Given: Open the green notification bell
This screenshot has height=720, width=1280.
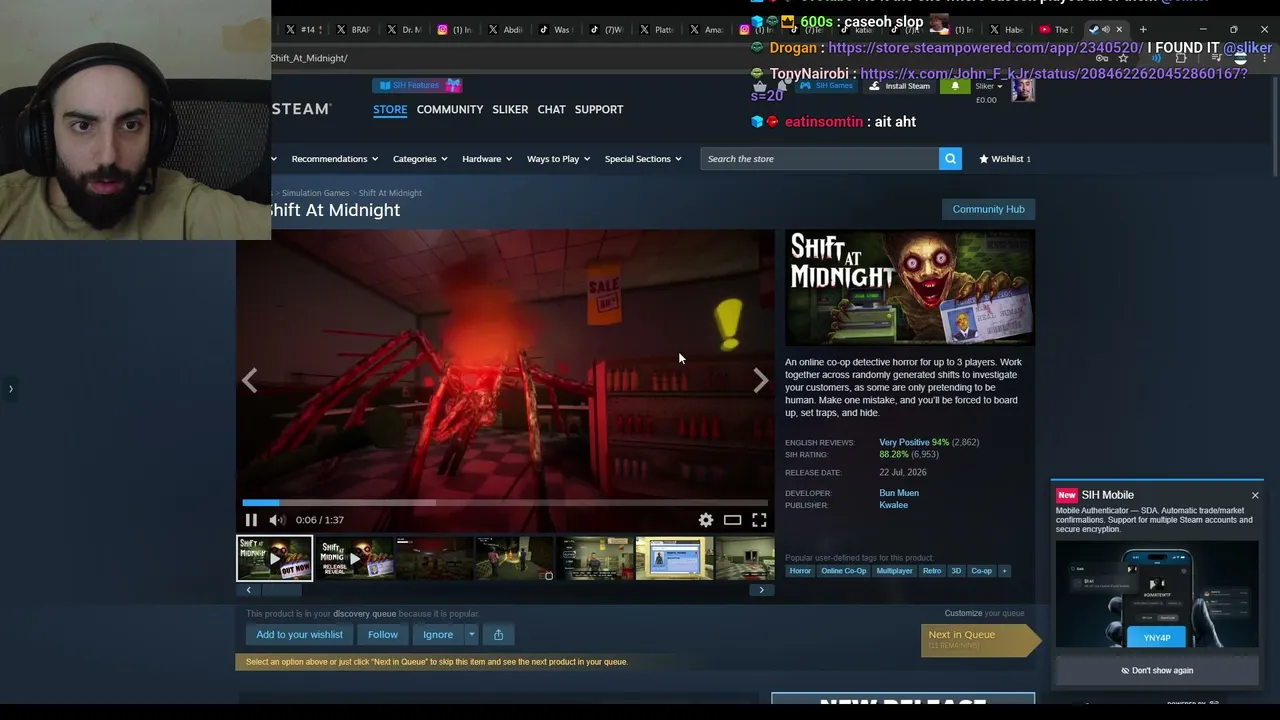Looking at the screenshot, I should [955, 86].
